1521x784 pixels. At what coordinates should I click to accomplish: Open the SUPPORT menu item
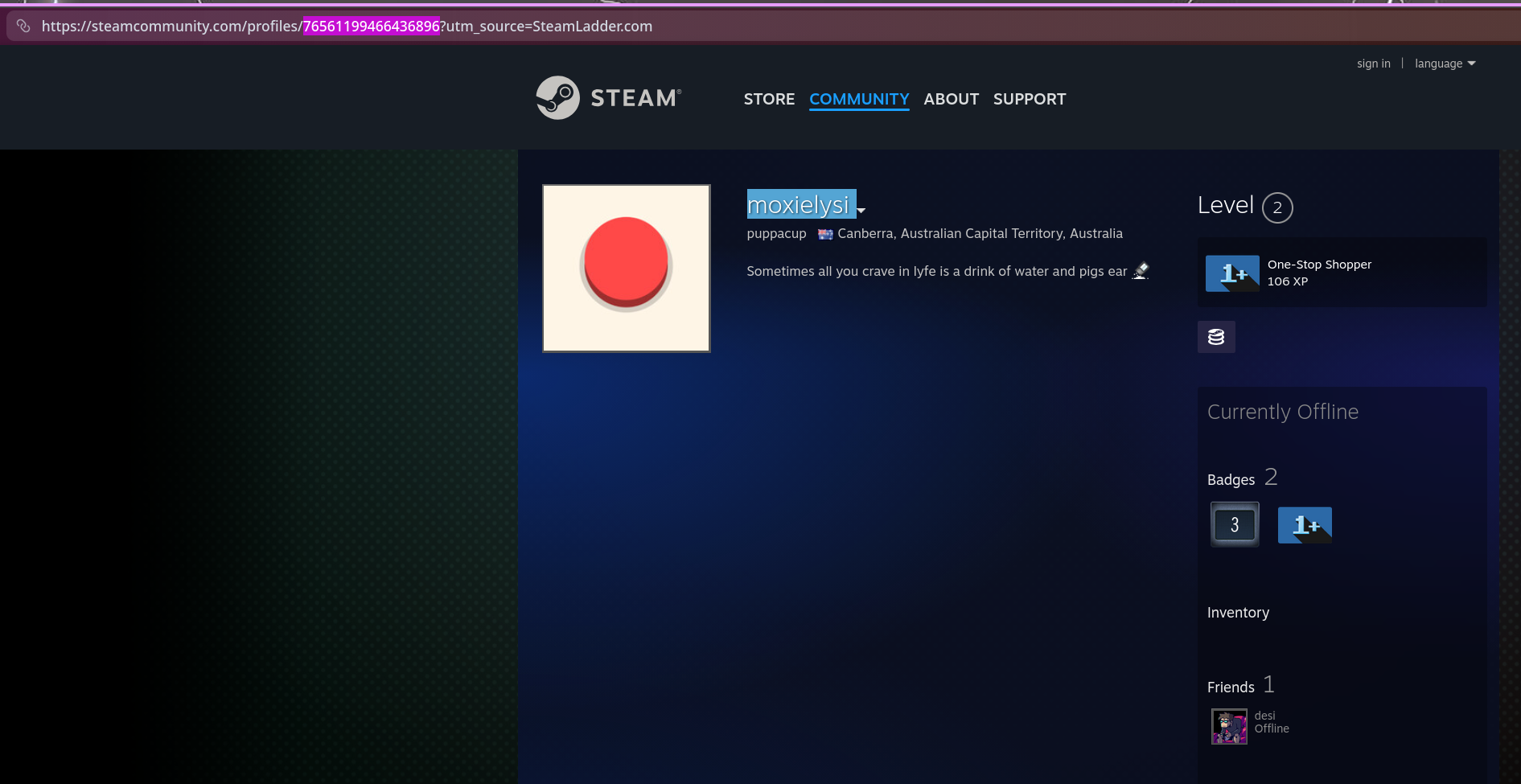coord(1029,99)
